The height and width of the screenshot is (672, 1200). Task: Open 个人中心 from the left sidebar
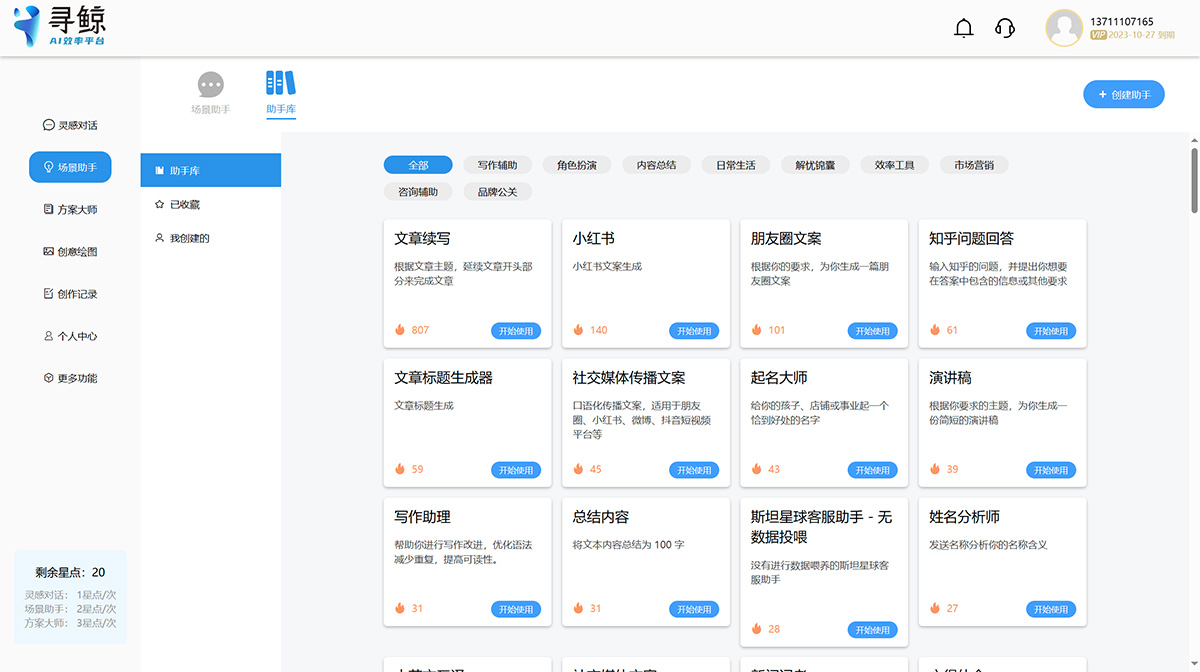[x=70, y=335]
